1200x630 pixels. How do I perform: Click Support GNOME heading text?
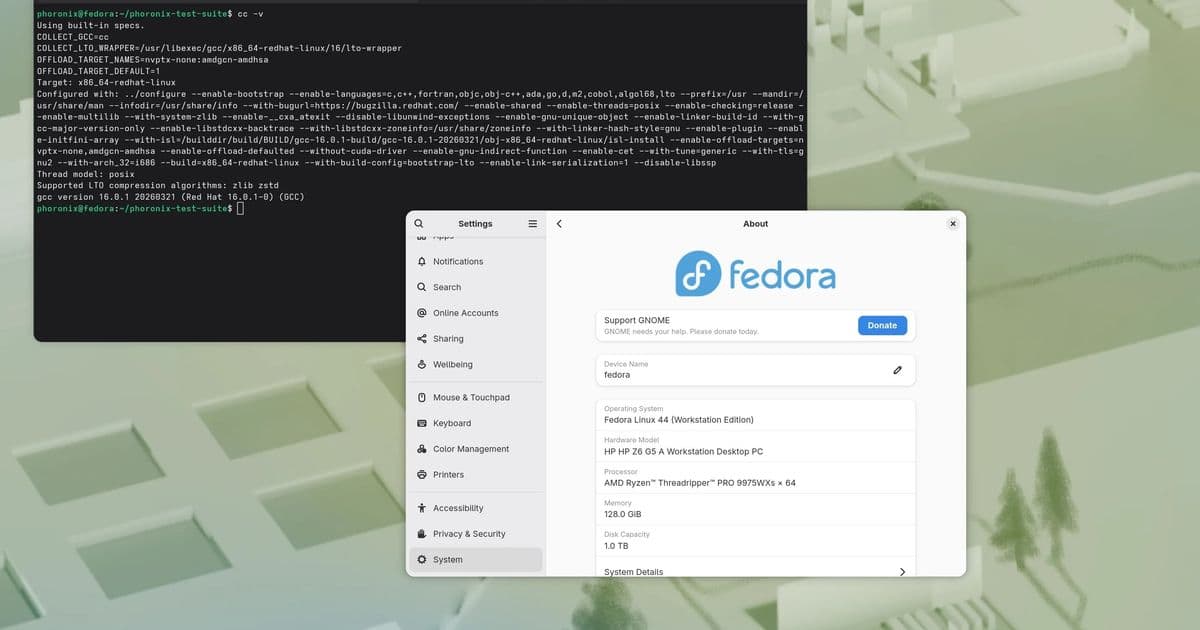point(636,320)
